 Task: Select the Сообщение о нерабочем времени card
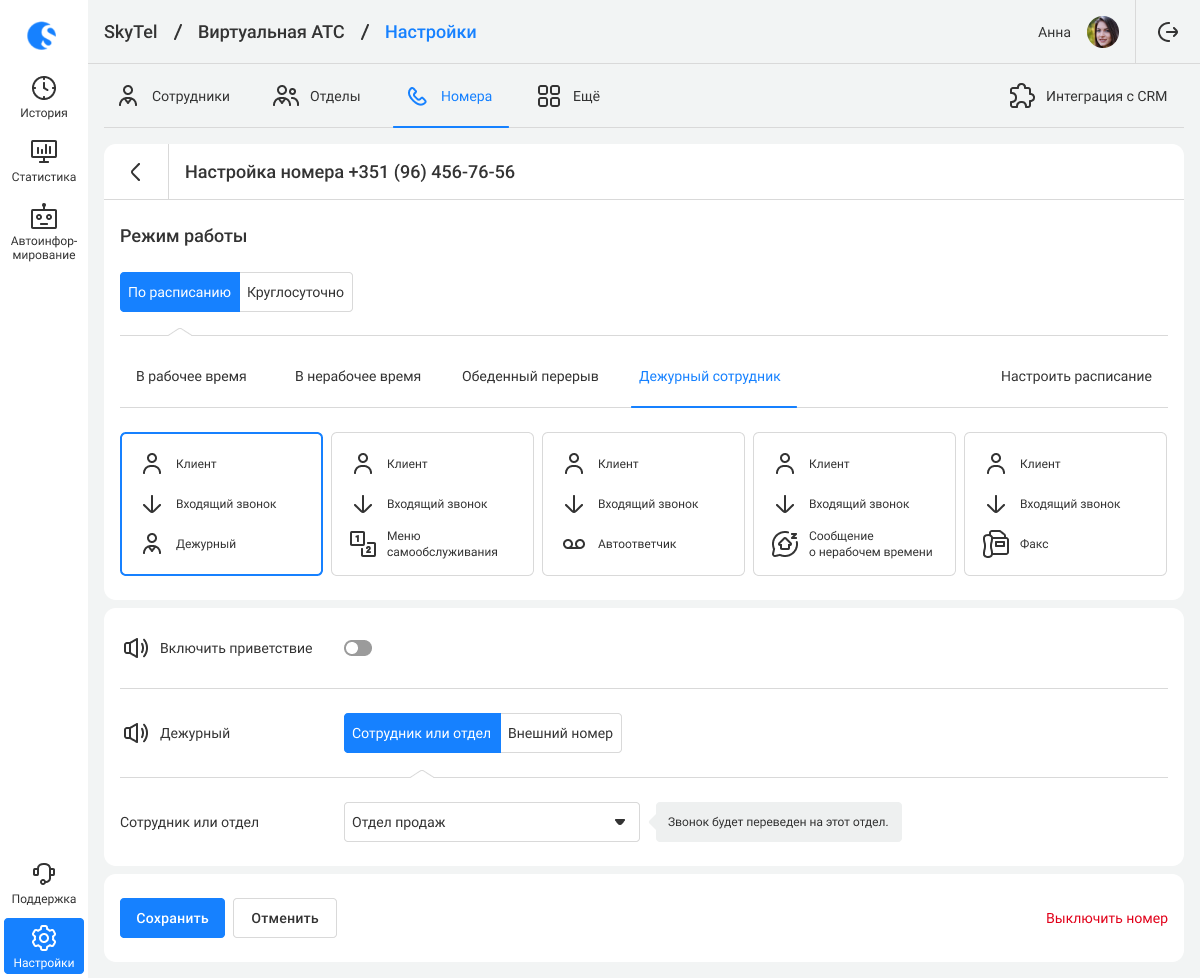854,504
